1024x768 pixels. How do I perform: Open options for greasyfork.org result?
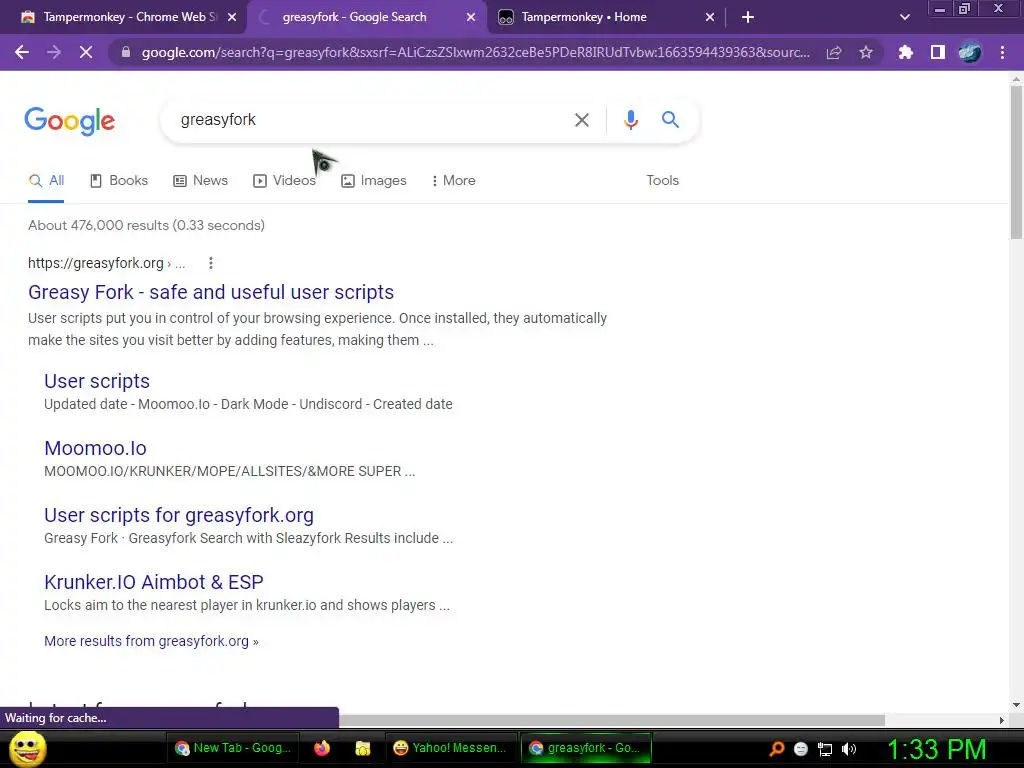210,263
